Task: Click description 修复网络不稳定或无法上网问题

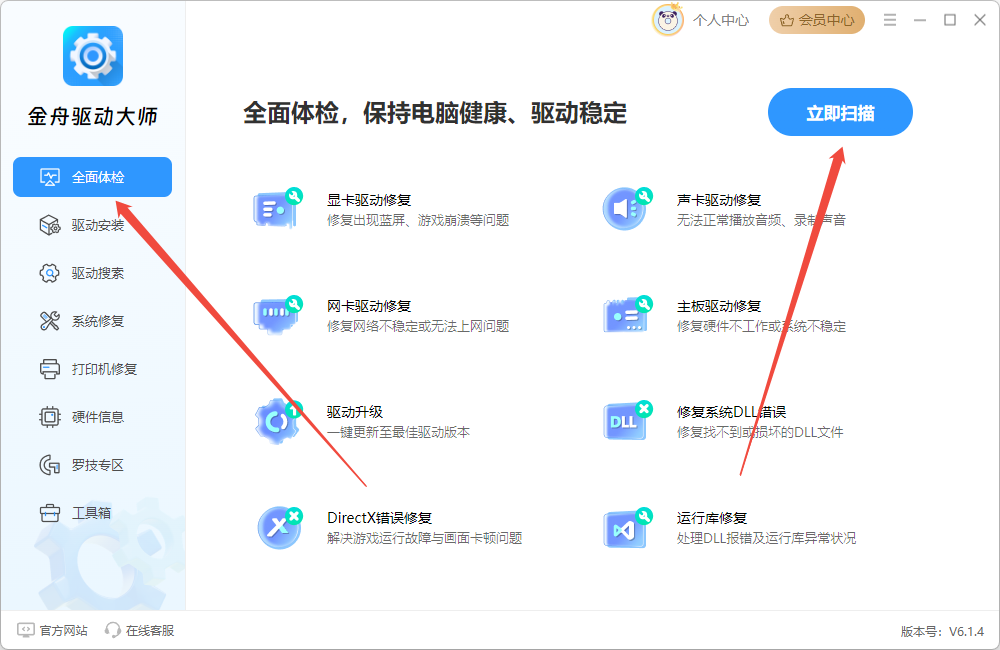Action: [x=418, y=326]
